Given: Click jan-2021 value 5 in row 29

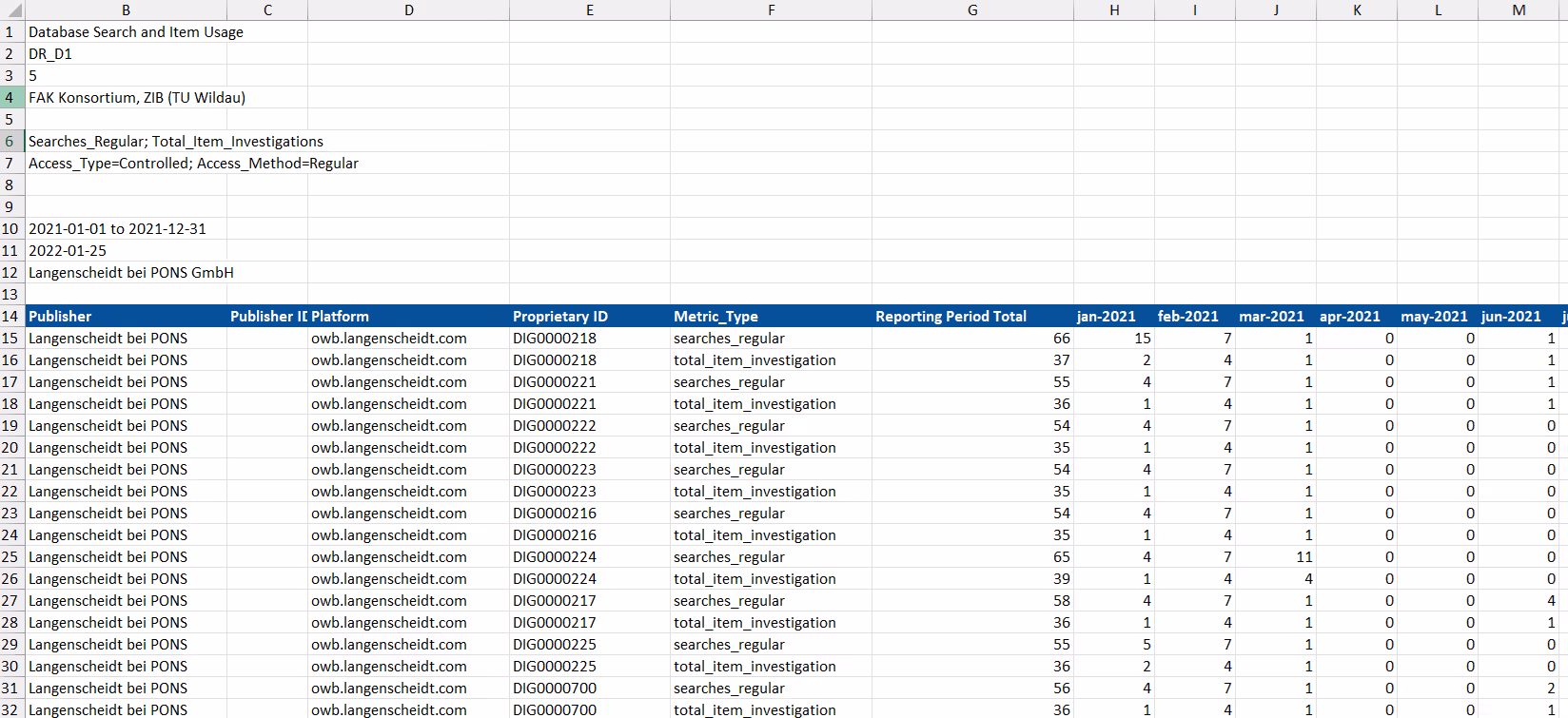Looking at the screenshot, I should pyautogui.click(x=1114, y=645).
